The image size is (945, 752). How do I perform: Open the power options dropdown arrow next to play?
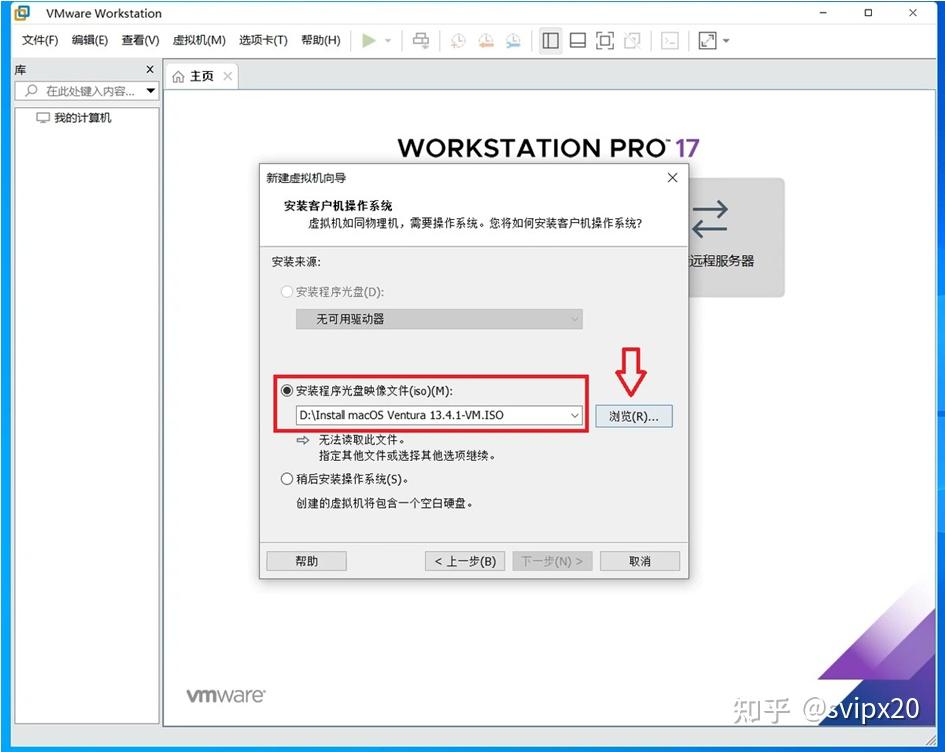tap(388, 40)
